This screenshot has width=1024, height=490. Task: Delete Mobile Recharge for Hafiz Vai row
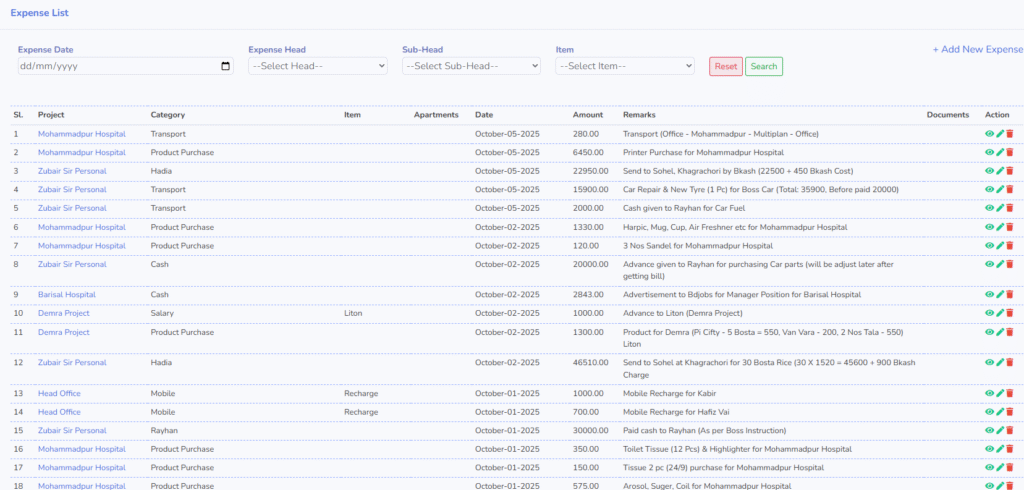[1010, 412]
